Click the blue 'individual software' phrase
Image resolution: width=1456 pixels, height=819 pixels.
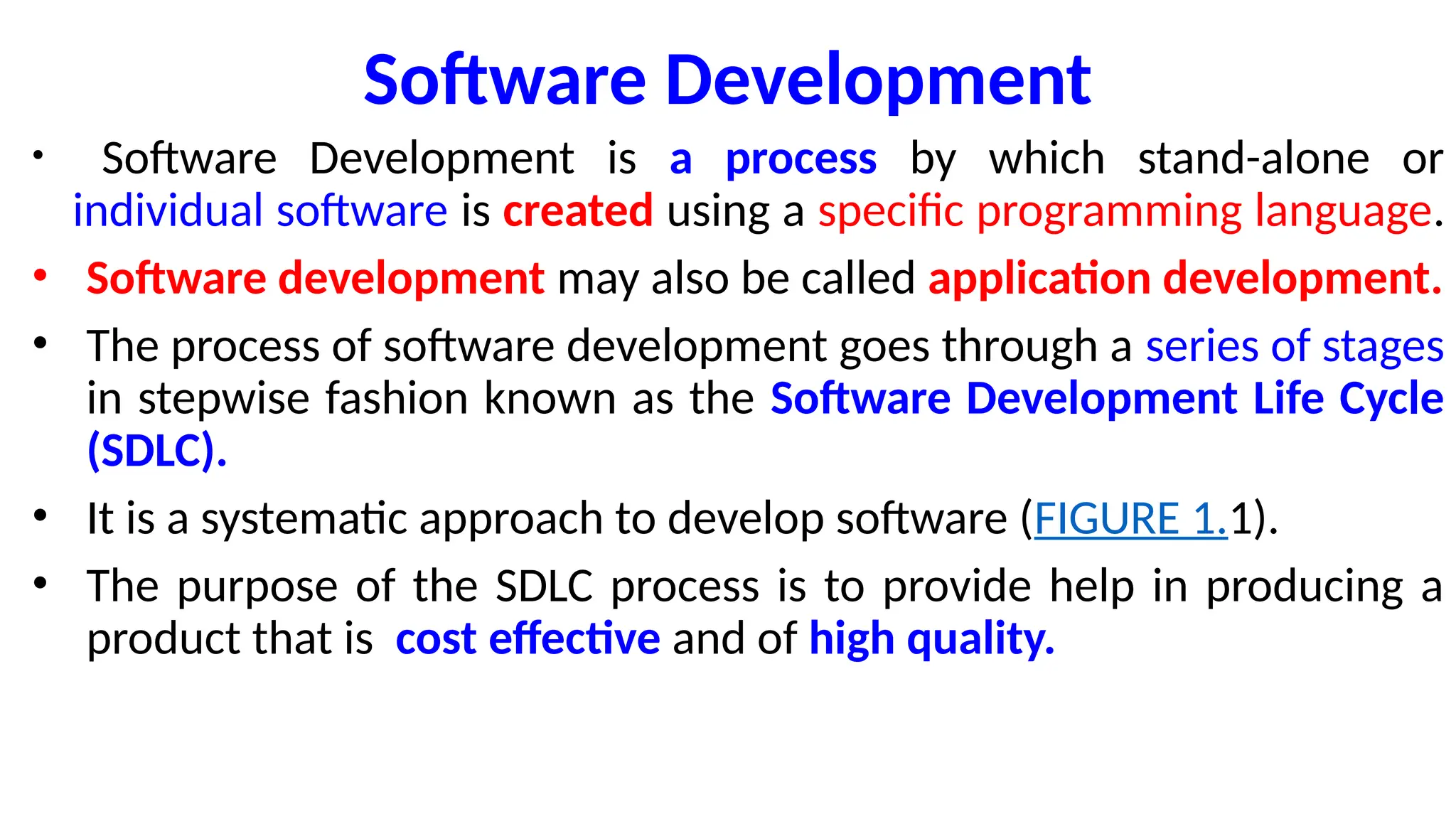pos(260,211)
